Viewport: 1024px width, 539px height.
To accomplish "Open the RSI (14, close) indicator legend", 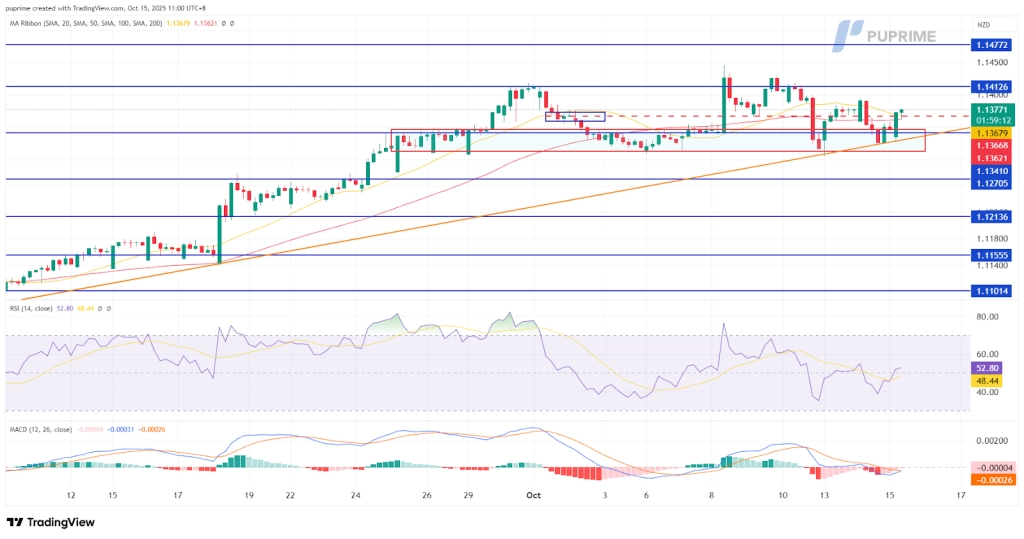I will click(x=30, y=308).
